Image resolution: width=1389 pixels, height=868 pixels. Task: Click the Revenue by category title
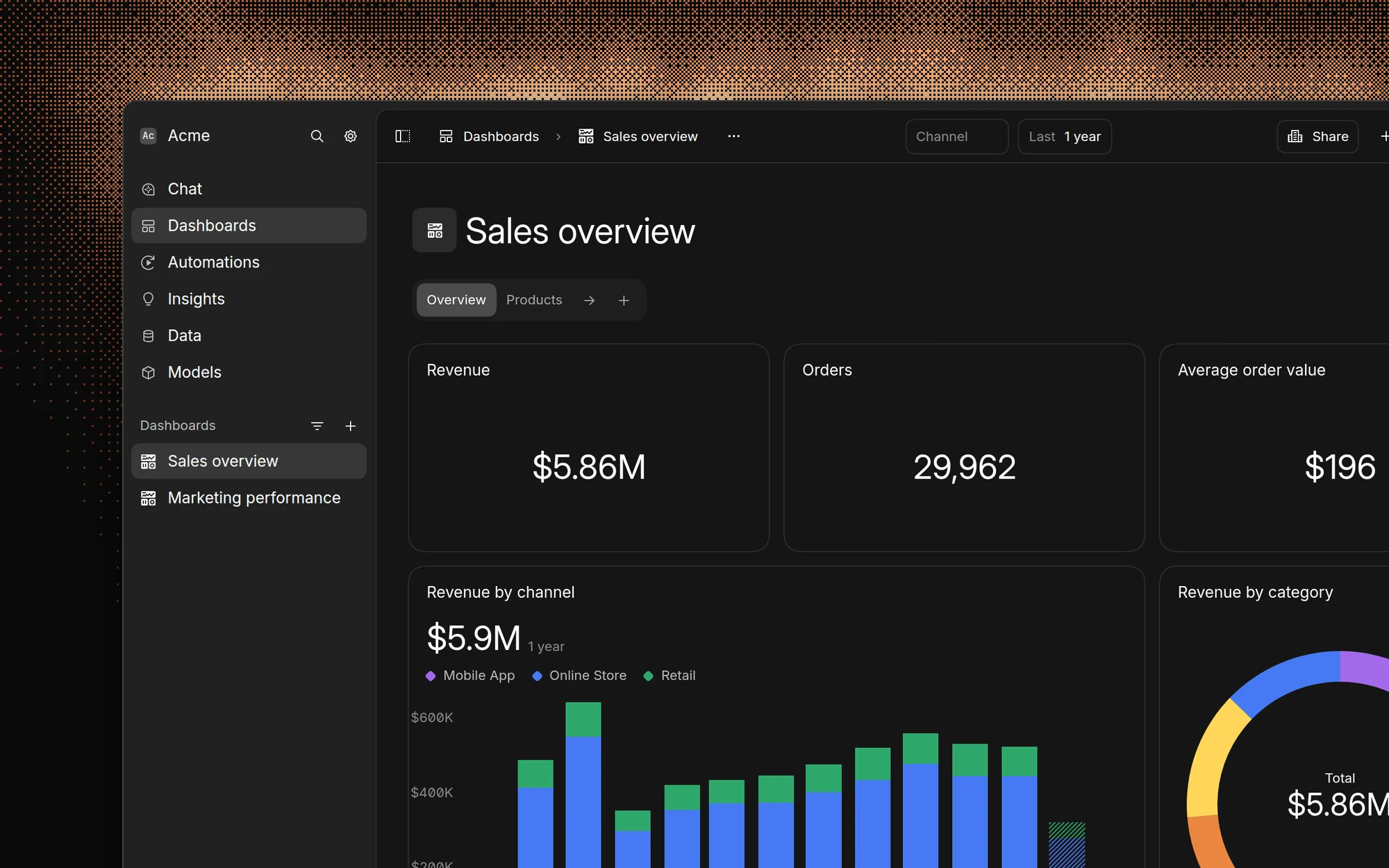(1256, 592)
